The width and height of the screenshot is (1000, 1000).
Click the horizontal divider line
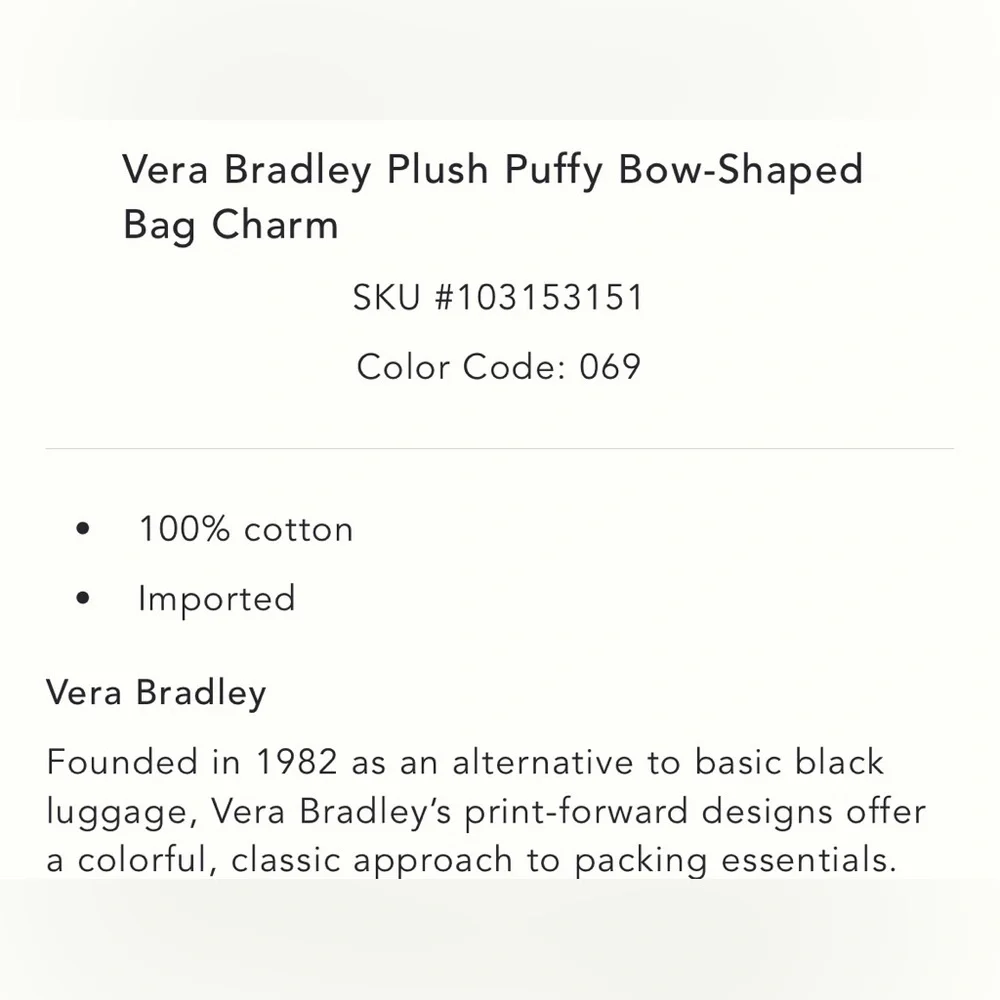pyautogui.click(x=500, y=448)
